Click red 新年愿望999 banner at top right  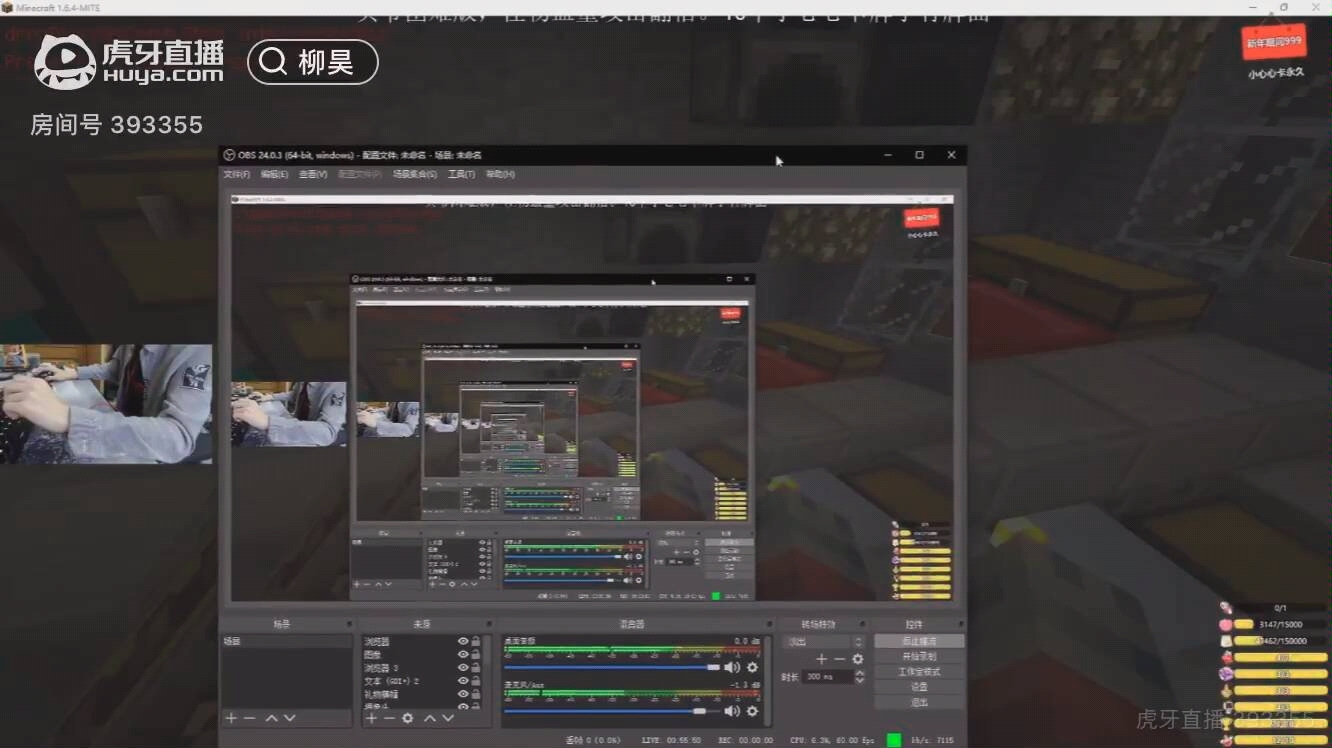tap(1273, 40)
